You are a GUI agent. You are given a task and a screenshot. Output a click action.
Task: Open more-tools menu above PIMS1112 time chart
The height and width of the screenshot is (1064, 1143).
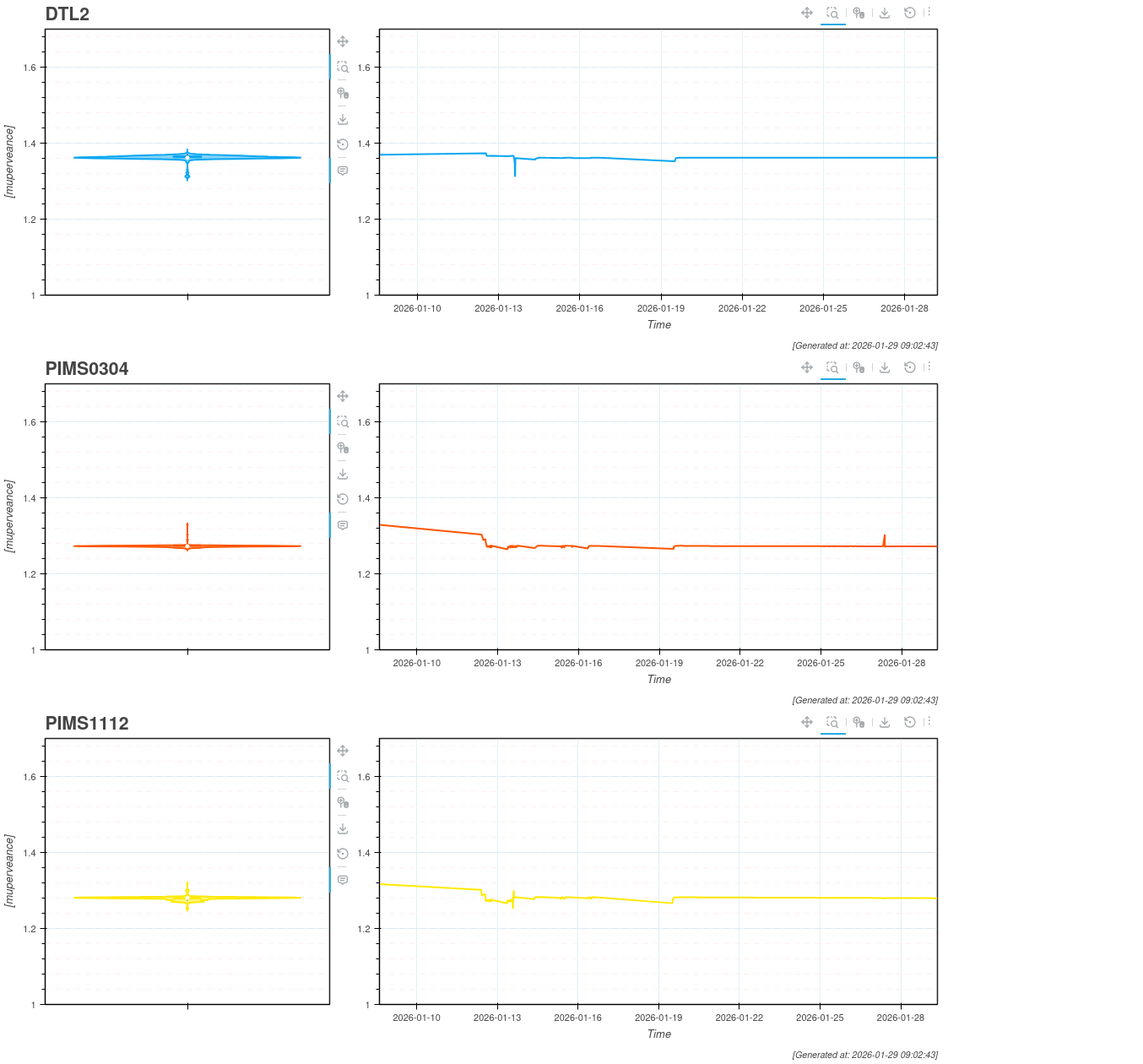click(x=929, y=722)
